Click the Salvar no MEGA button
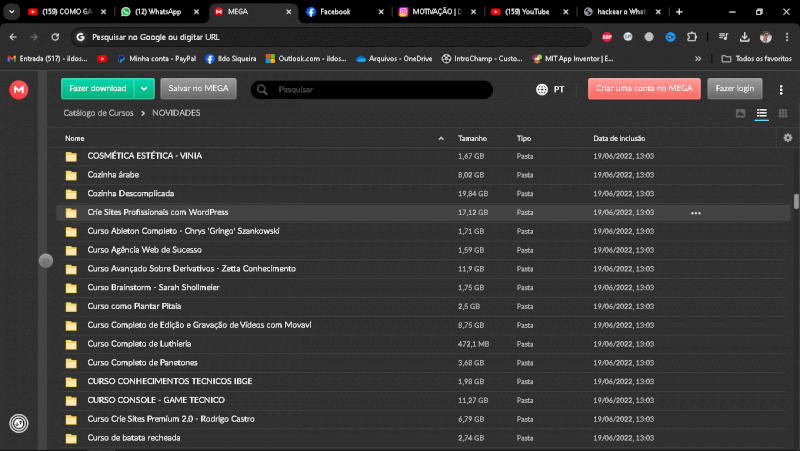 tap(198, 89)
